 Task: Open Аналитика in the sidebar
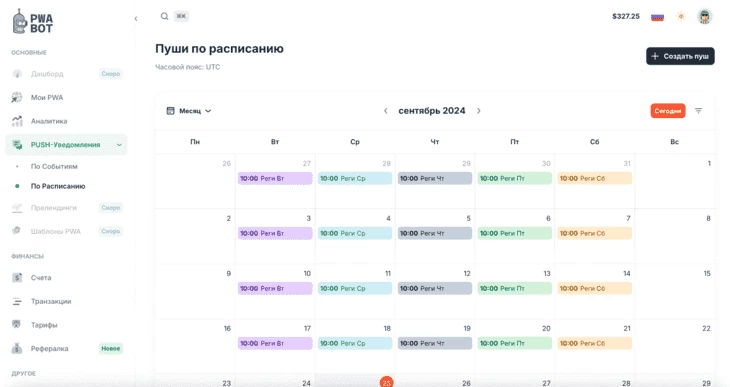click(49, 121)
